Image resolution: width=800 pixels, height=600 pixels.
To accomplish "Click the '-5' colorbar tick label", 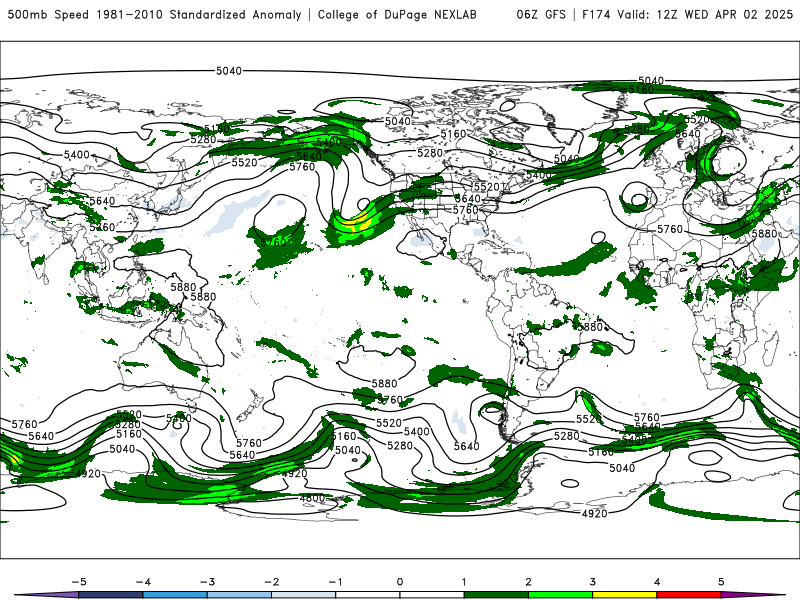I will point(79,582).
